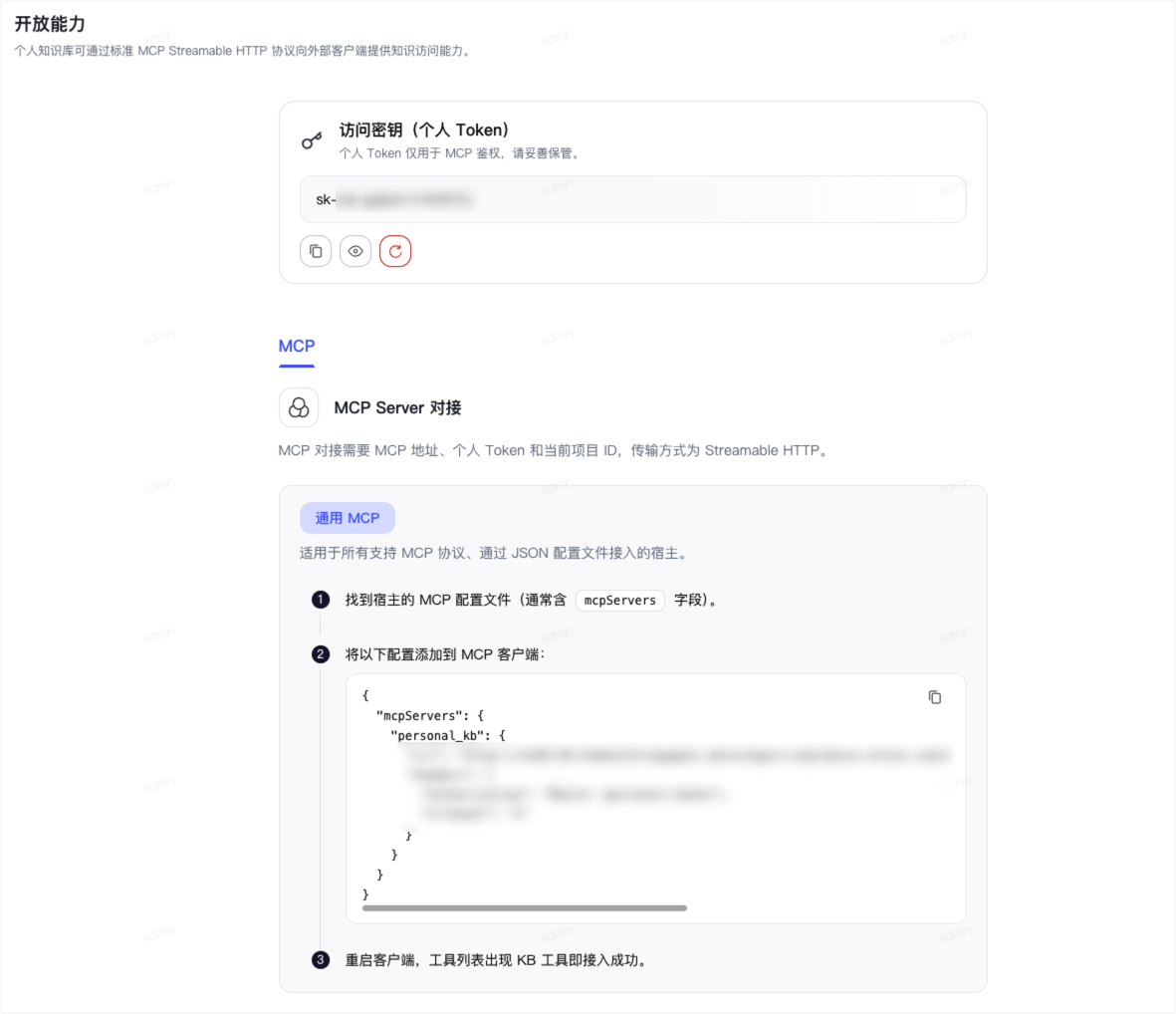Click the sk- token field
Screen dimensions: 1176x1014
pos(633,199)
